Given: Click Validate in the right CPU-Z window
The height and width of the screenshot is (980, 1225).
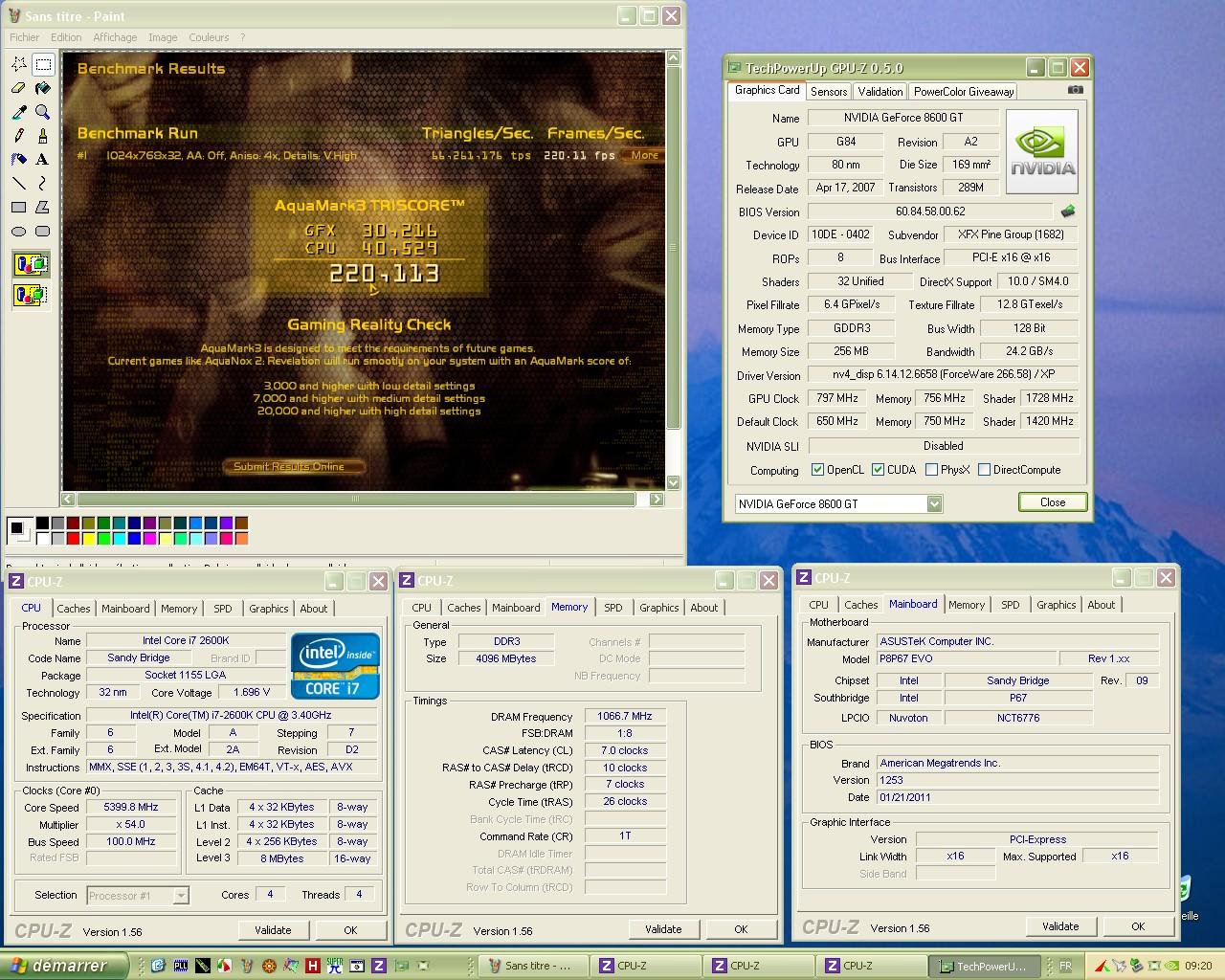Looking at the screenshot, I should click(1060, 926).
